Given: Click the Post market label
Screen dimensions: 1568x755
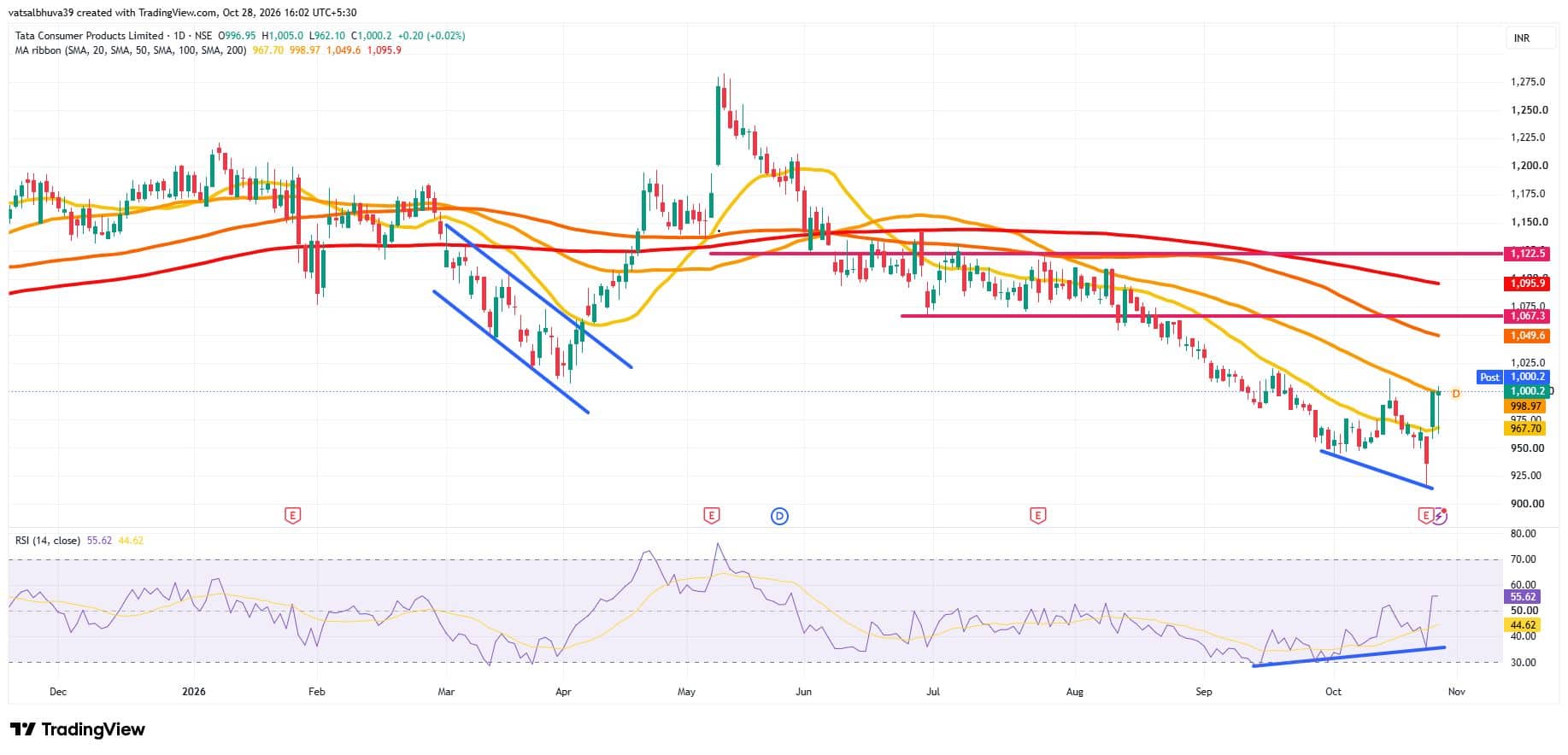Looking at the screenshot, I should (x=1489, y=377).
